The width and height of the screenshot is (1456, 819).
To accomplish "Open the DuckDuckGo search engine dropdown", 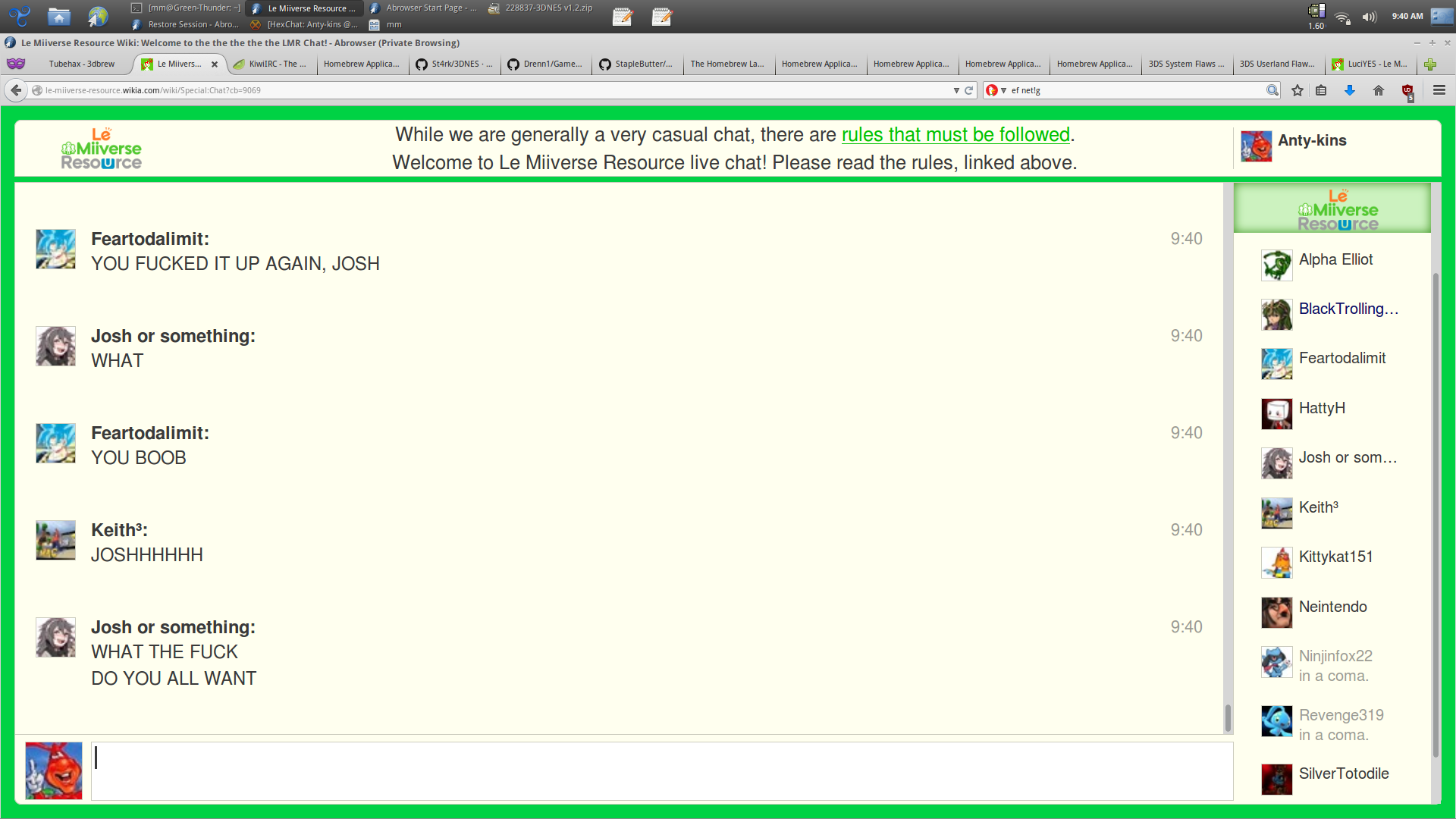I will click(996, 90).
